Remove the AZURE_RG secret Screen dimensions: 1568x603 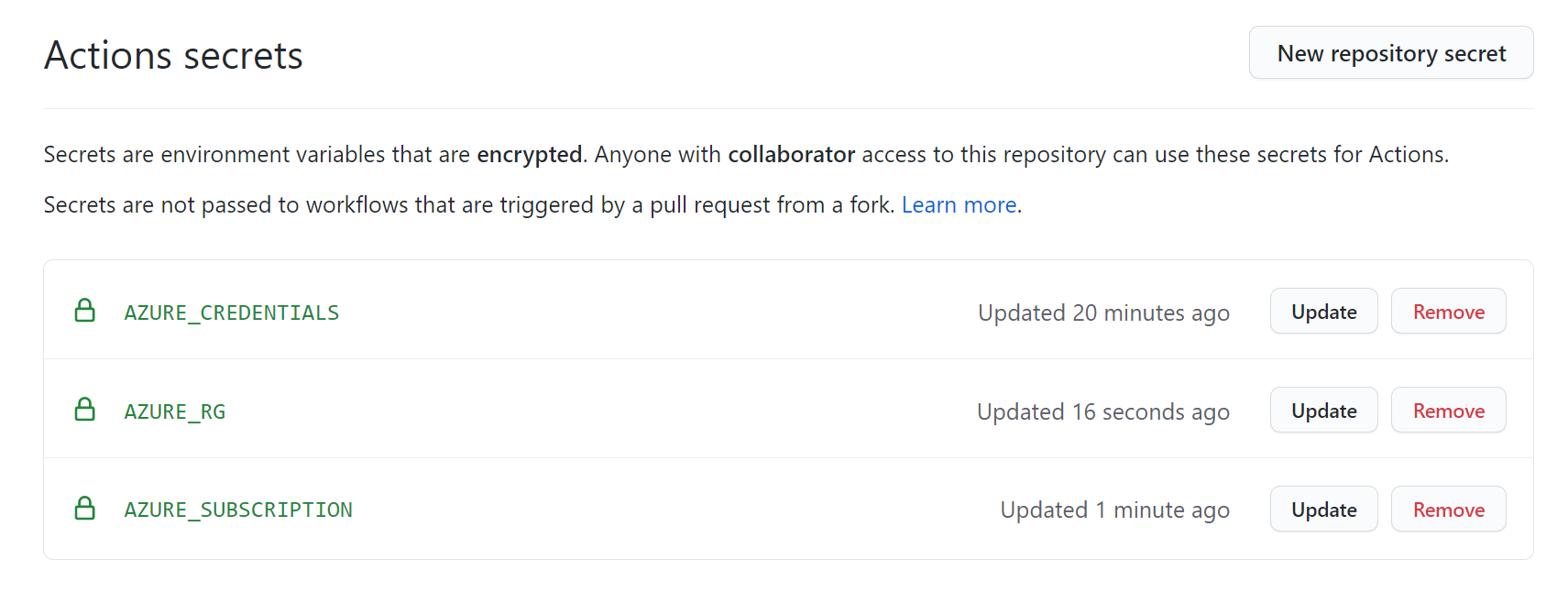tap(1448, 411)
